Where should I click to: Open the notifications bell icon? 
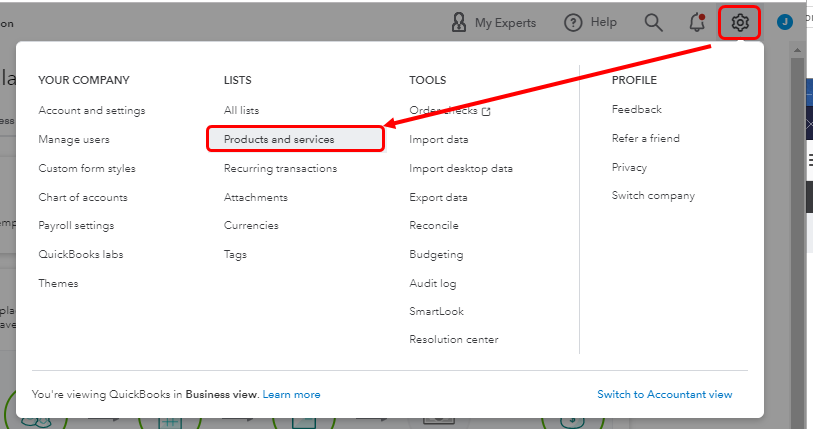[697, 22]
